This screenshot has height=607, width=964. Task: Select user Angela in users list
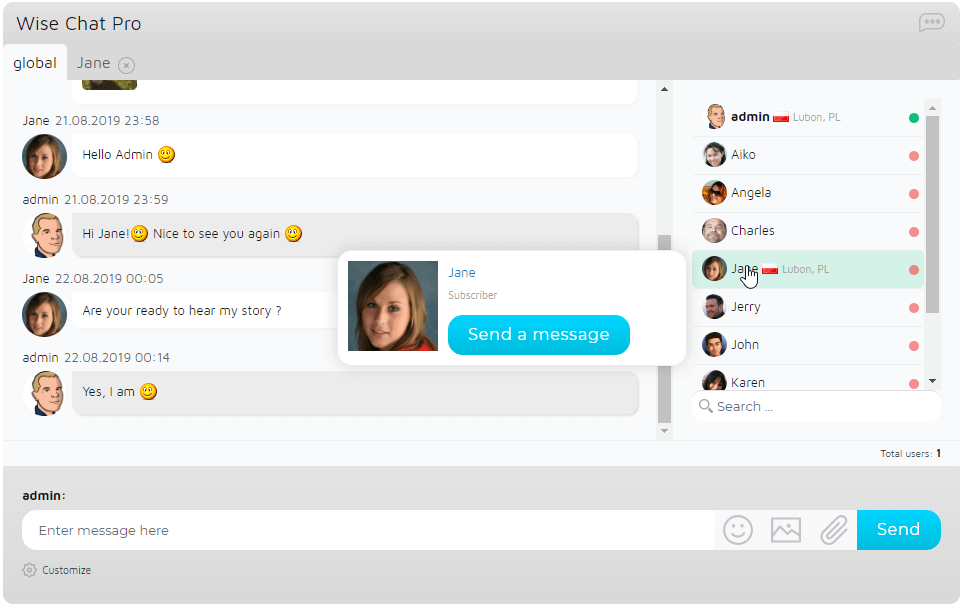808,193
